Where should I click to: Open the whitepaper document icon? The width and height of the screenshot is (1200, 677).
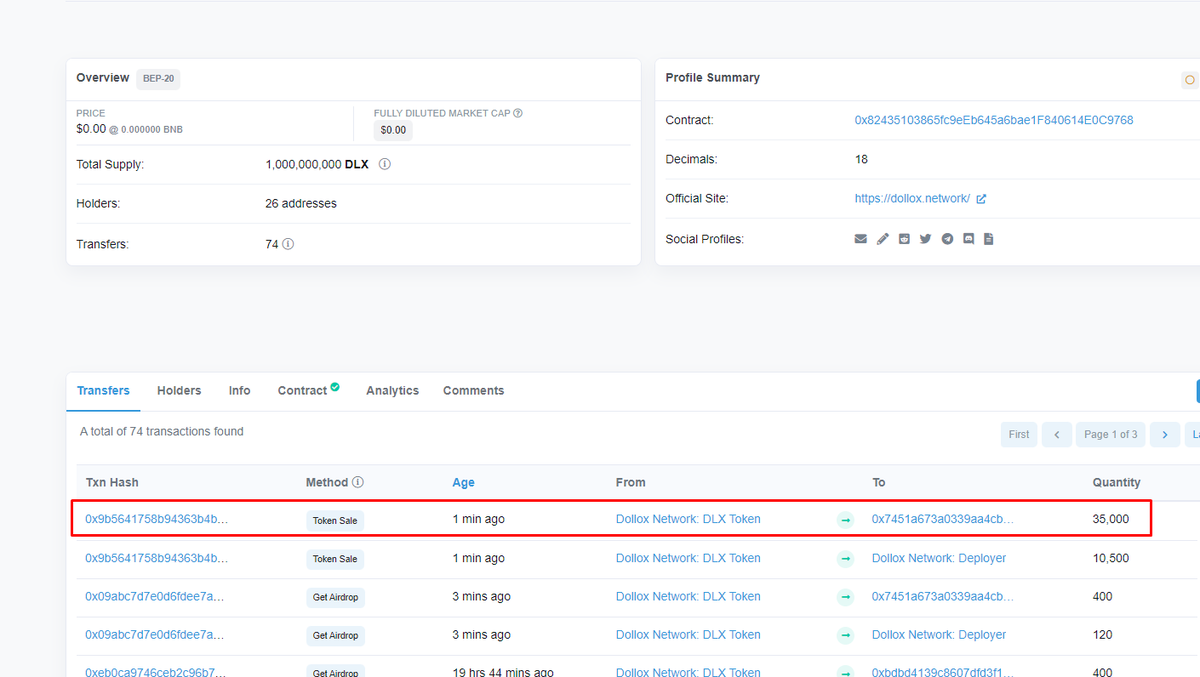pyautogui.click(x=988, y=239)
